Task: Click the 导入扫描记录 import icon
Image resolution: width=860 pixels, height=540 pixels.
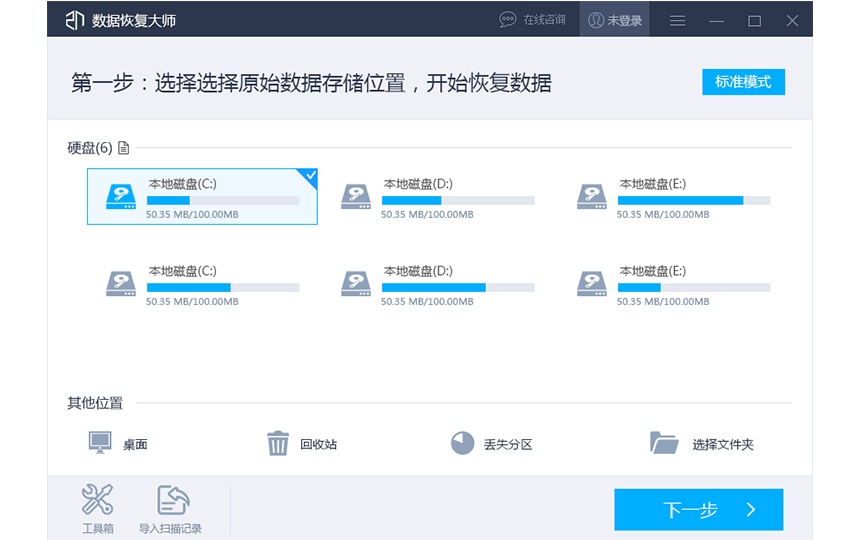Action: pos(172,500)
